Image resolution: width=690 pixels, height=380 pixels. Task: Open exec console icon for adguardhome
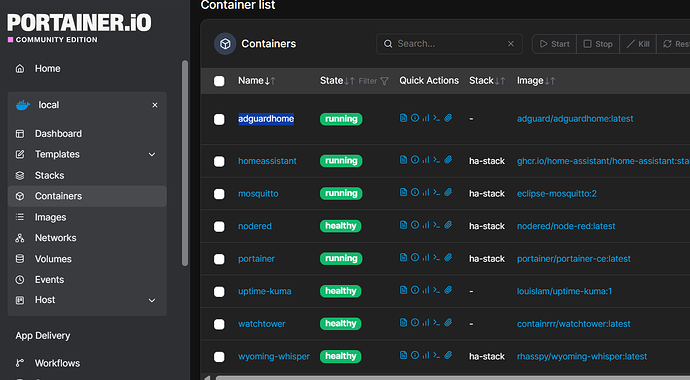pos(437,118)
